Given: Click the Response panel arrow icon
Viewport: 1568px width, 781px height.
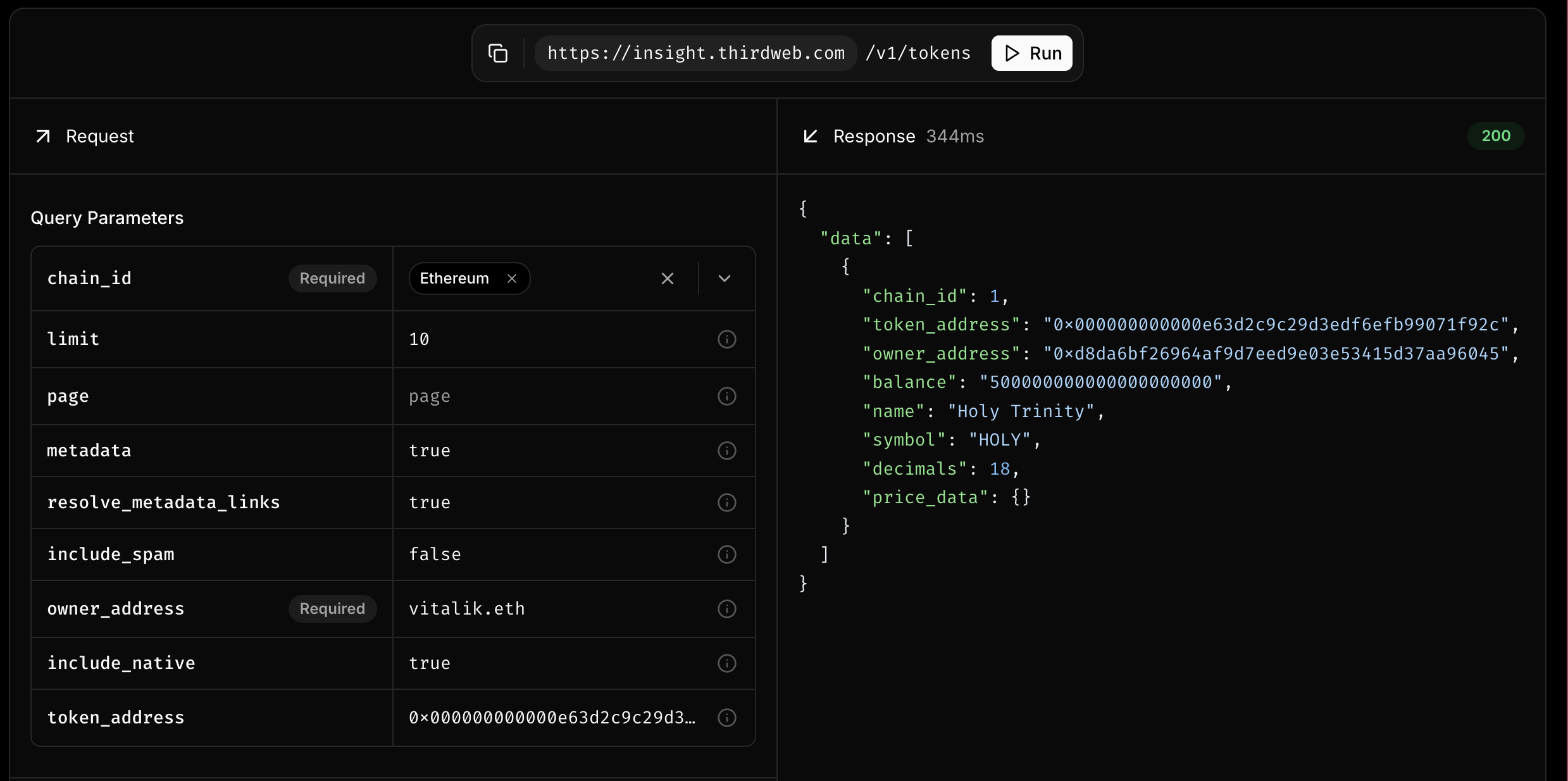Looking at the screenshot, I should pos(811,136).
